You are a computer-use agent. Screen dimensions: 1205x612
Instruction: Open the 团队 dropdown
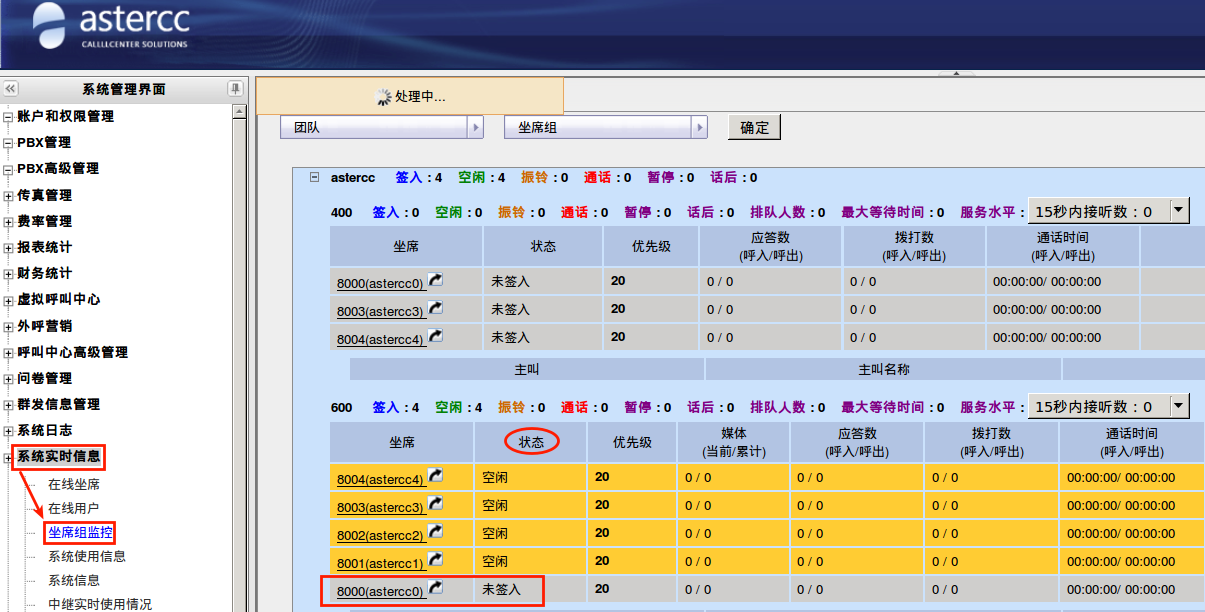pyautogui.click(x=476, y=128)
